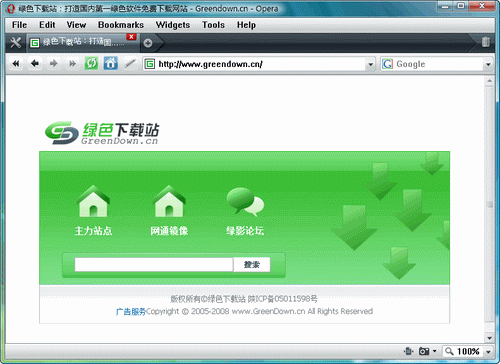The height and width of the screenshot is (364, 500).
Task: Open the Opera panels wrench icon
Action: click(15, 43)
